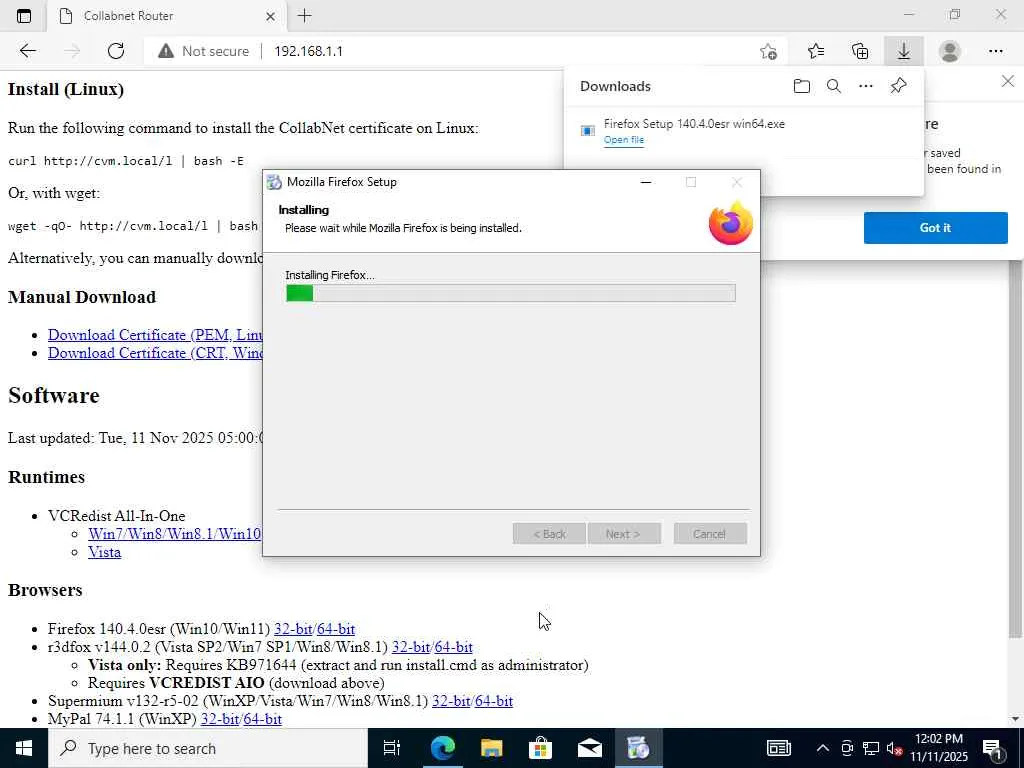Click the Got it button
This screenshot has width=1024, height=768.
pos(935,228)
